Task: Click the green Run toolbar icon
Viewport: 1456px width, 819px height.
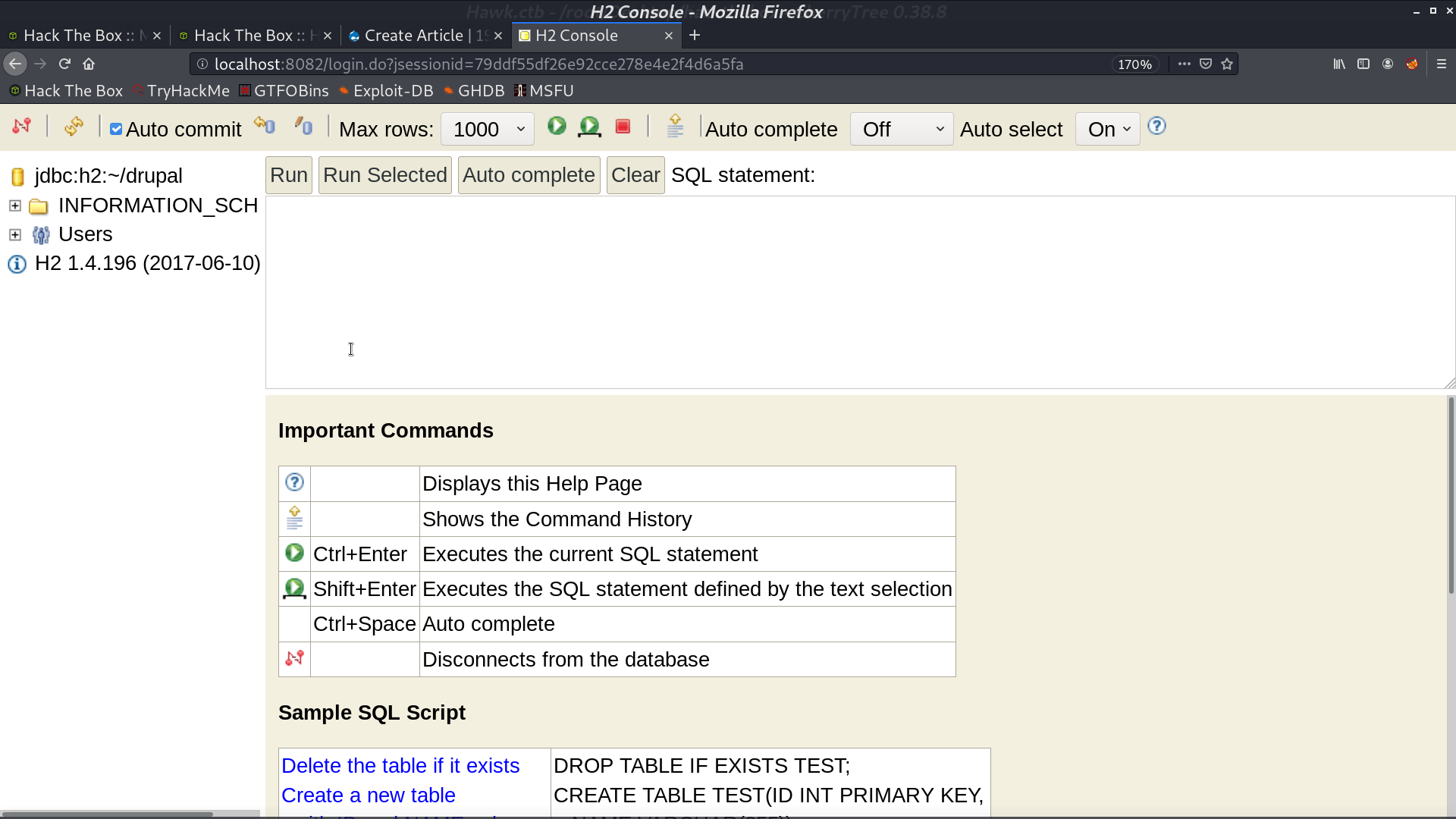Action: (x=557, y=126)
